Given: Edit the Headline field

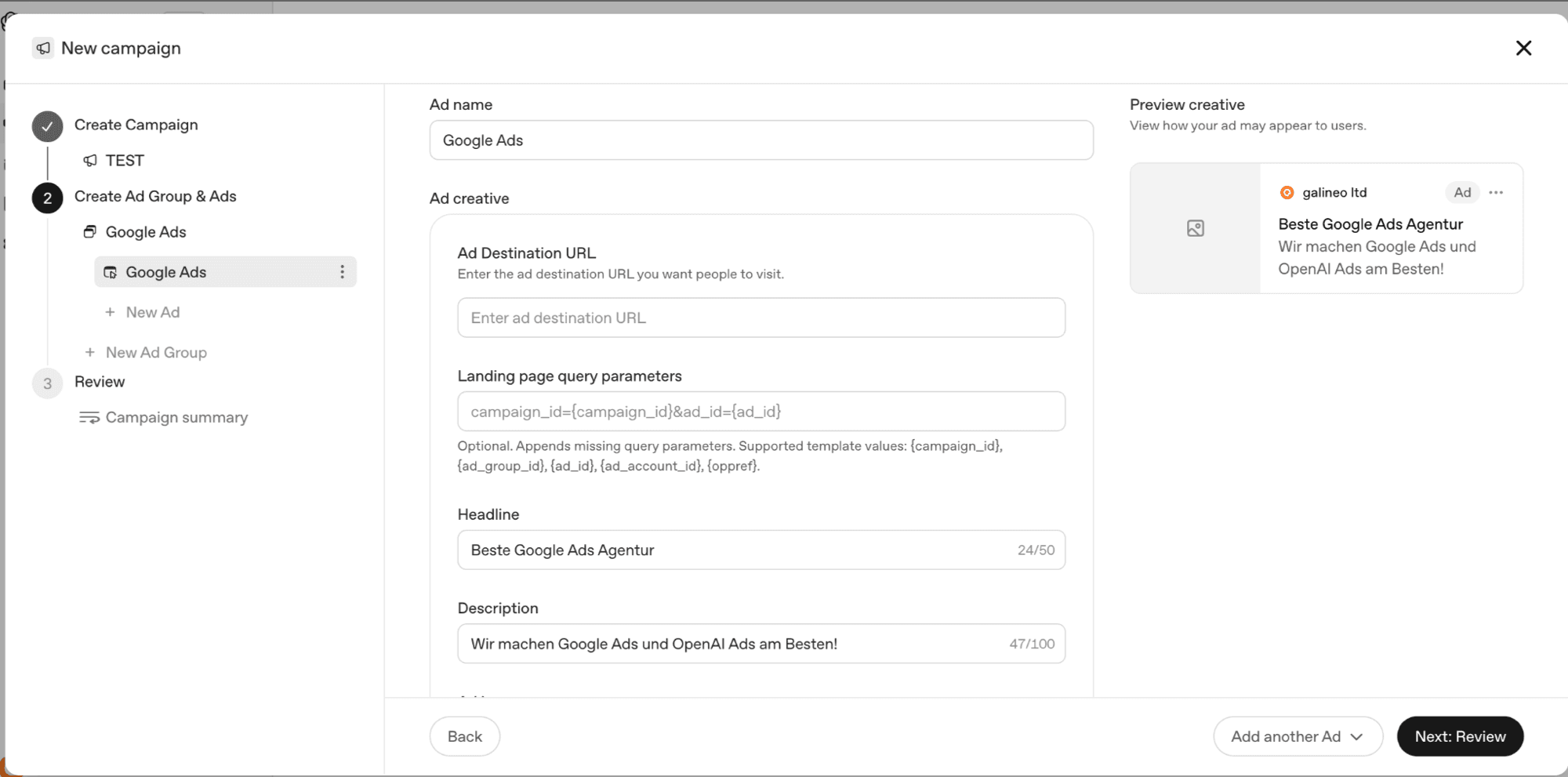Looking at the screenshot, I should tap(761, 550).
